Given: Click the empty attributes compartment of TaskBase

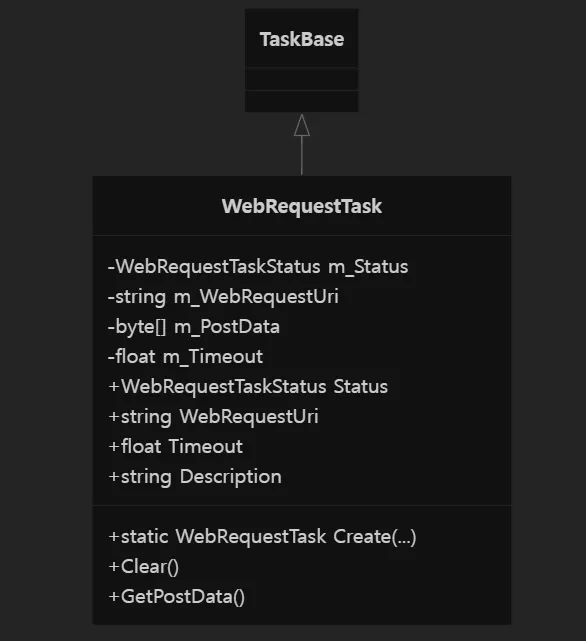Looking at the screenshot, I should point(302,79).
